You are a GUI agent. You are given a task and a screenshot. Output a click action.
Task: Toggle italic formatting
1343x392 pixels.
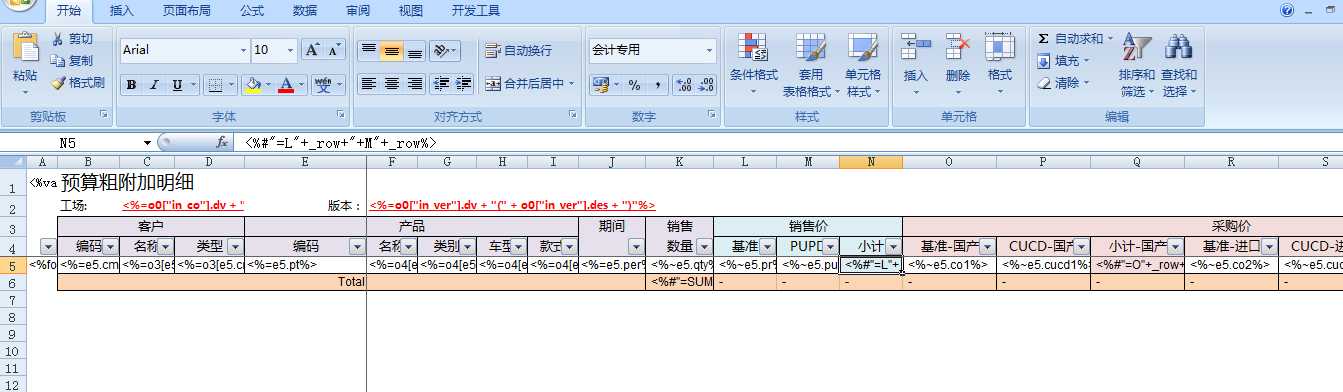(x=154, y=85)
